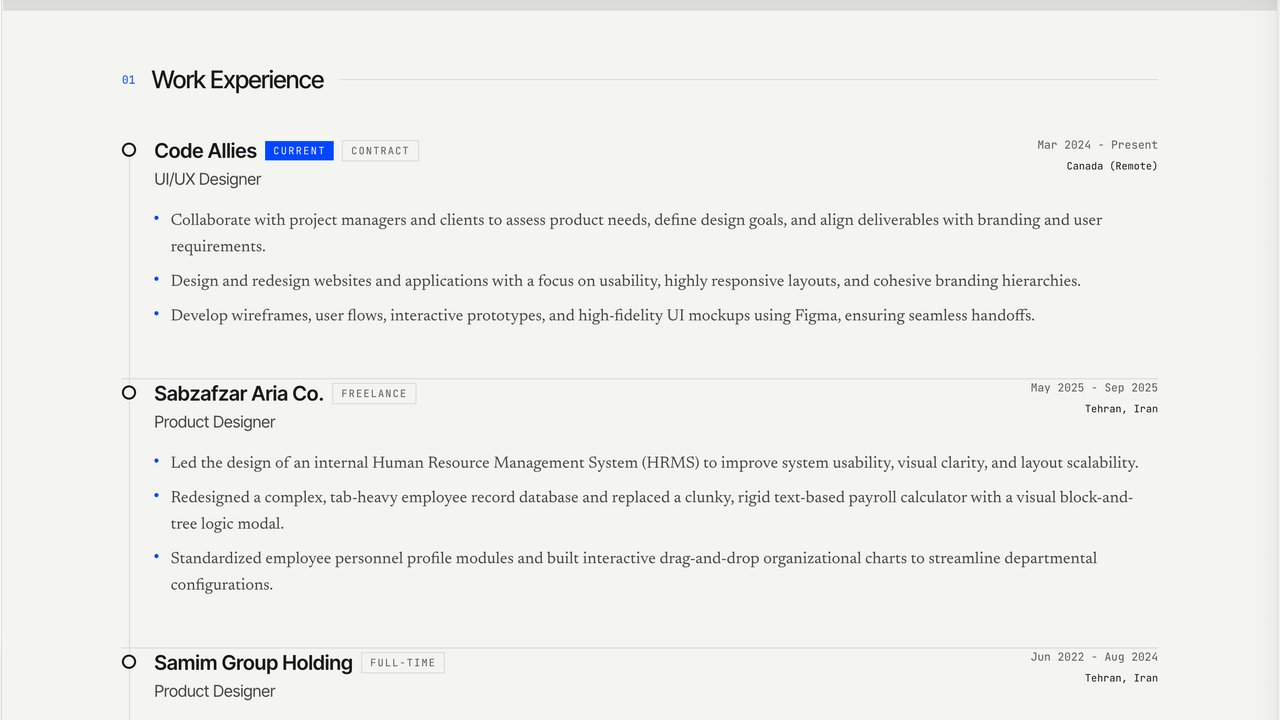The image size is (1280, 720).
Task: Click the Samim Group Holding company name
Action: (x=253, y=663)
